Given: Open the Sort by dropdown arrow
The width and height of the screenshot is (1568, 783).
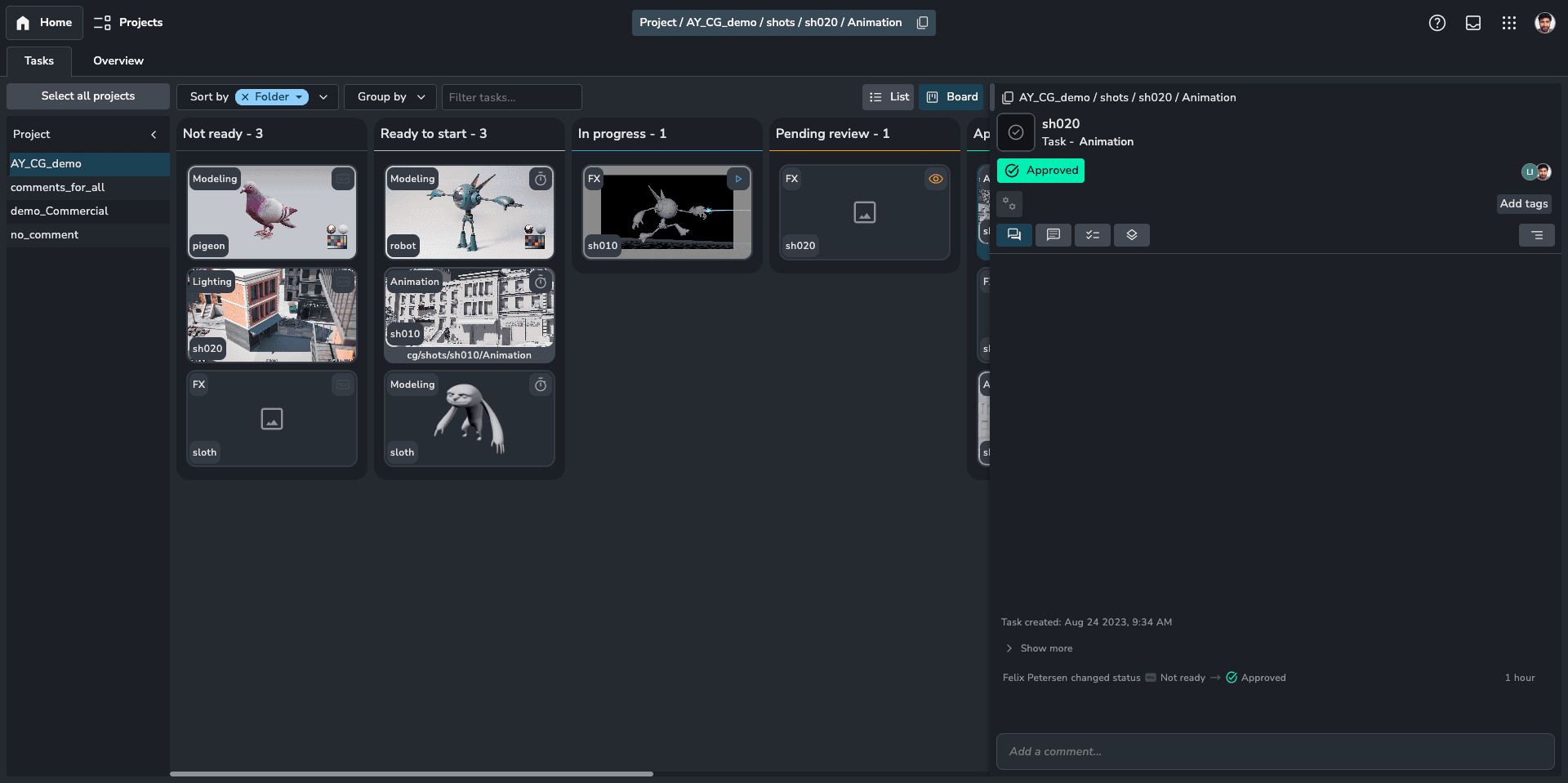Looking at the screenshot, I should [323, 97].
